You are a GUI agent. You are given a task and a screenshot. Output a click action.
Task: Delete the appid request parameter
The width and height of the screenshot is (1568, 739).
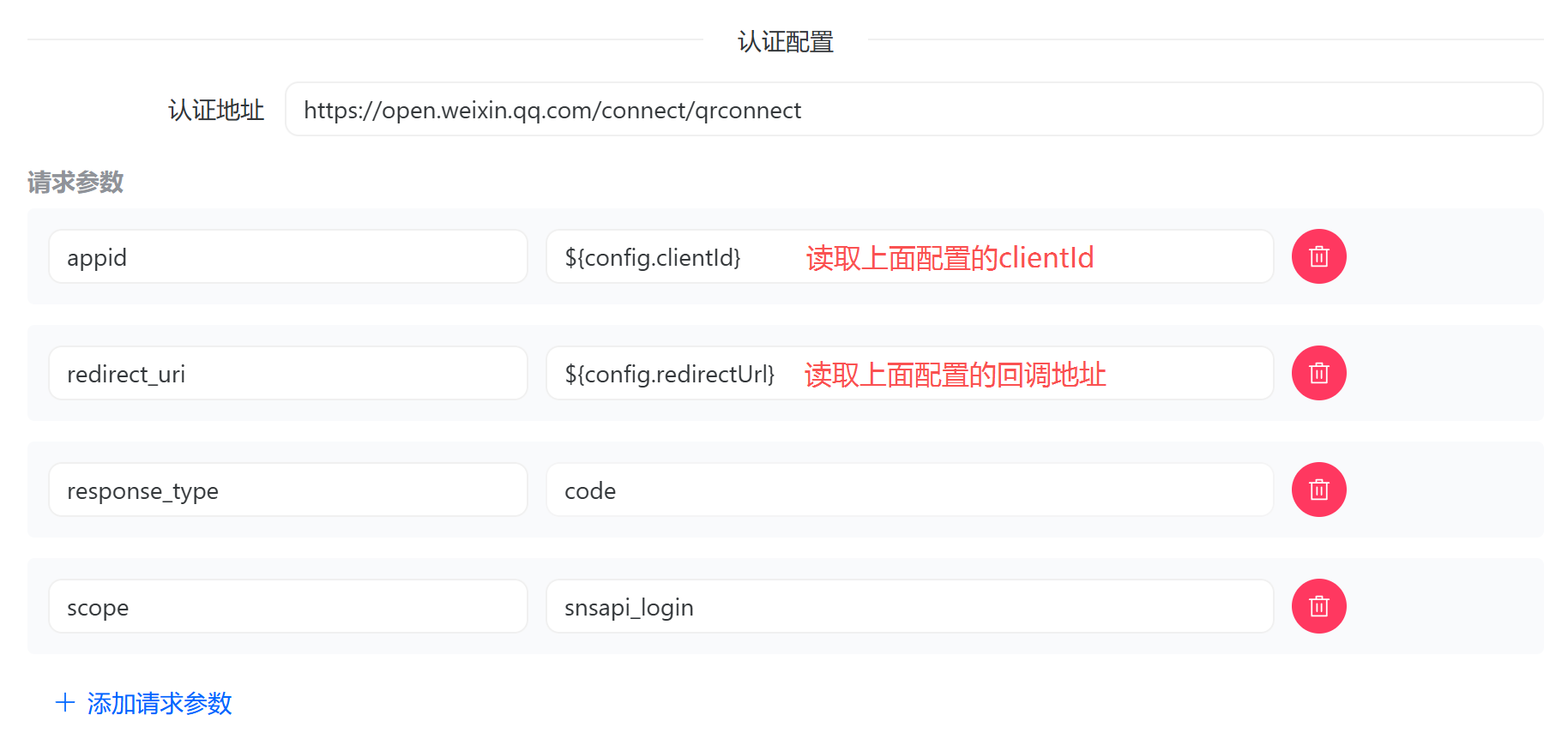pos(1318,256)
